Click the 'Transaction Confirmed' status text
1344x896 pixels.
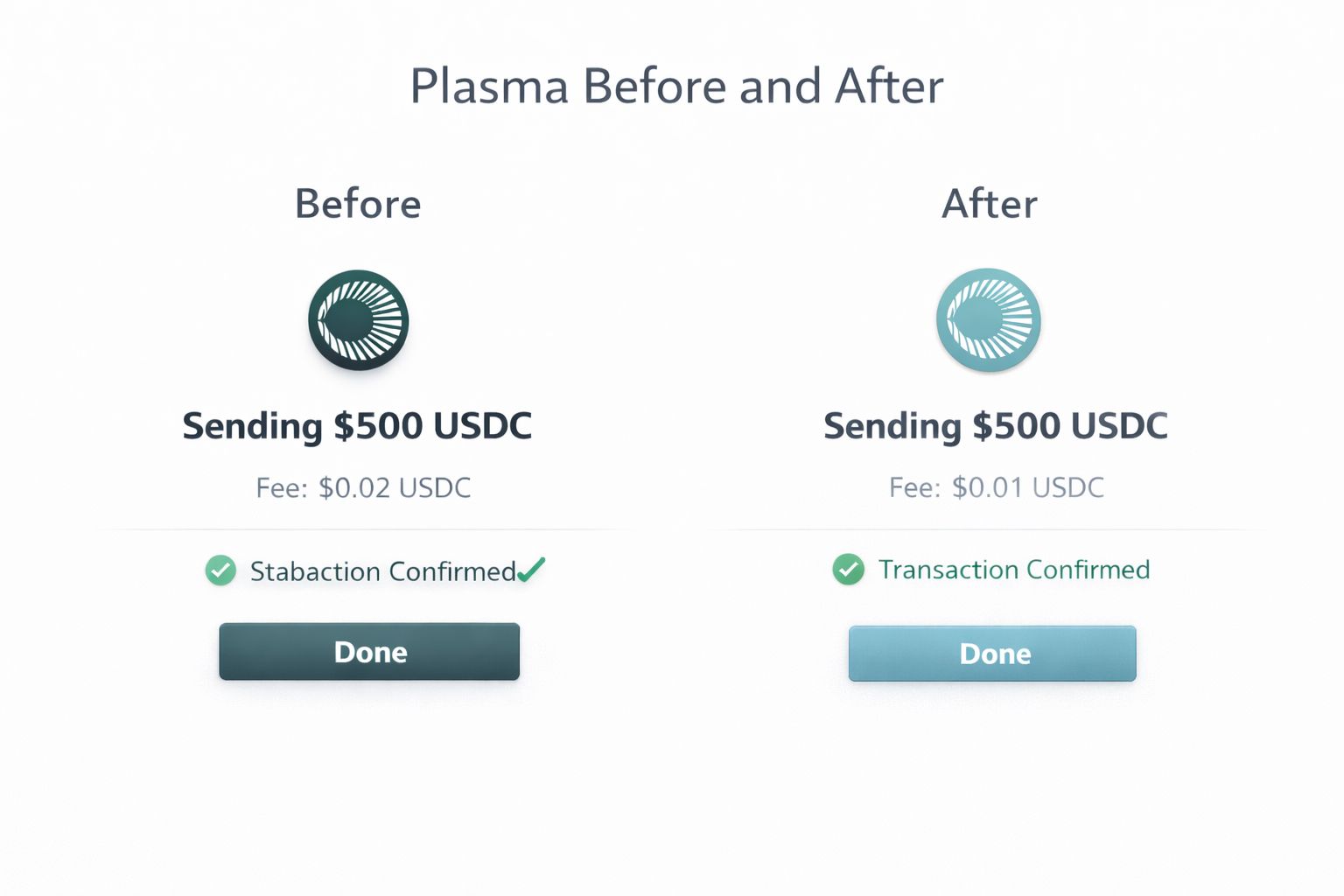click(x=1013, y=570)
